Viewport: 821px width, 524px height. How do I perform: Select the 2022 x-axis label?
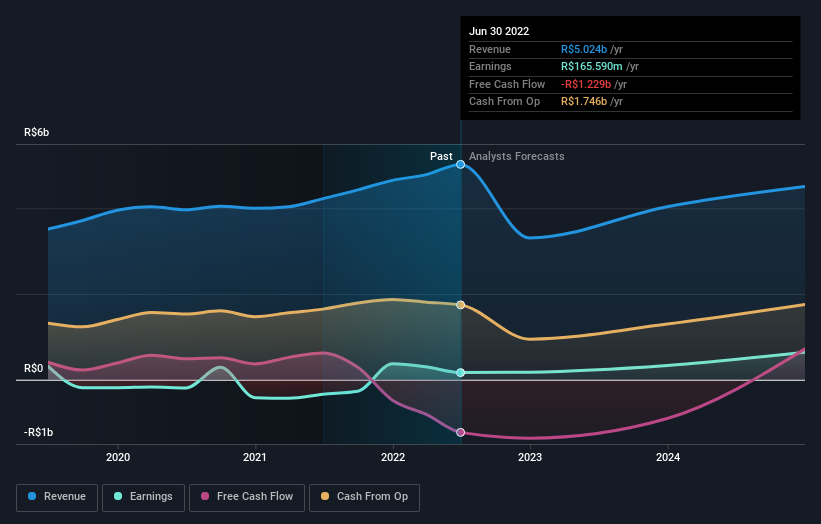[x=393, y=457]
